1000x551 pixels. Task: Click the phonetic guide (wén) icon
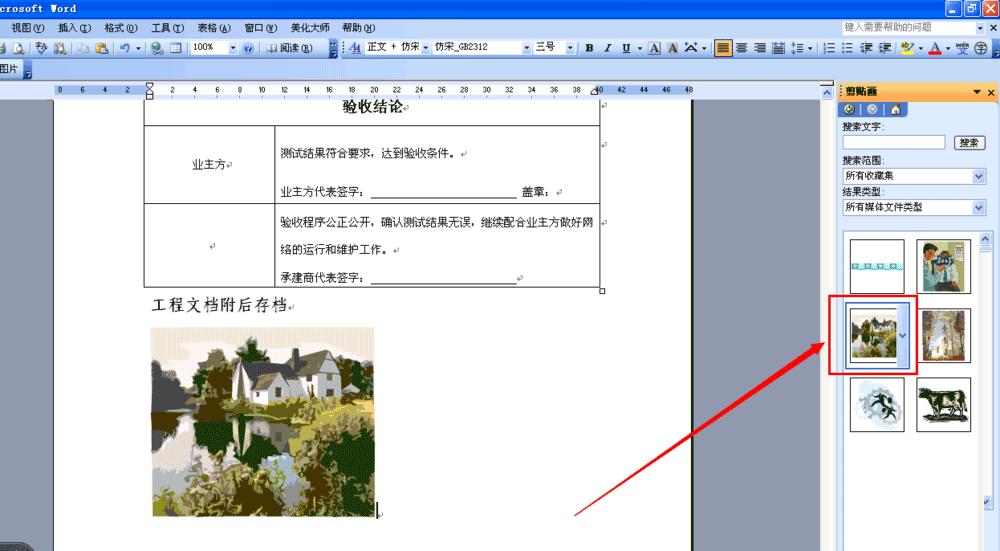(x=962, y=48)
